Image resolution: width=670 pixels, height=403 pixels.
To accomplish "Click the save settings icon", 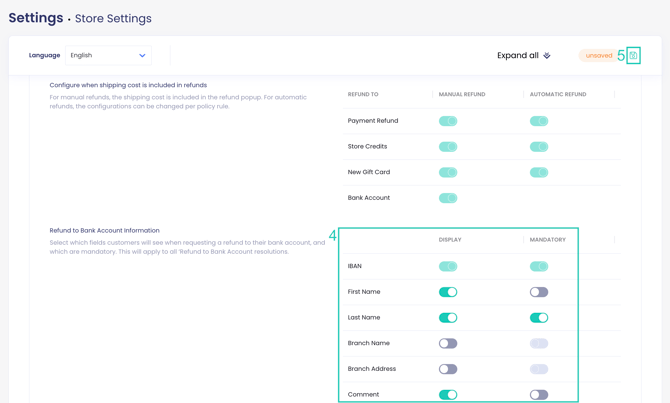I will click(x=633, y=55).
